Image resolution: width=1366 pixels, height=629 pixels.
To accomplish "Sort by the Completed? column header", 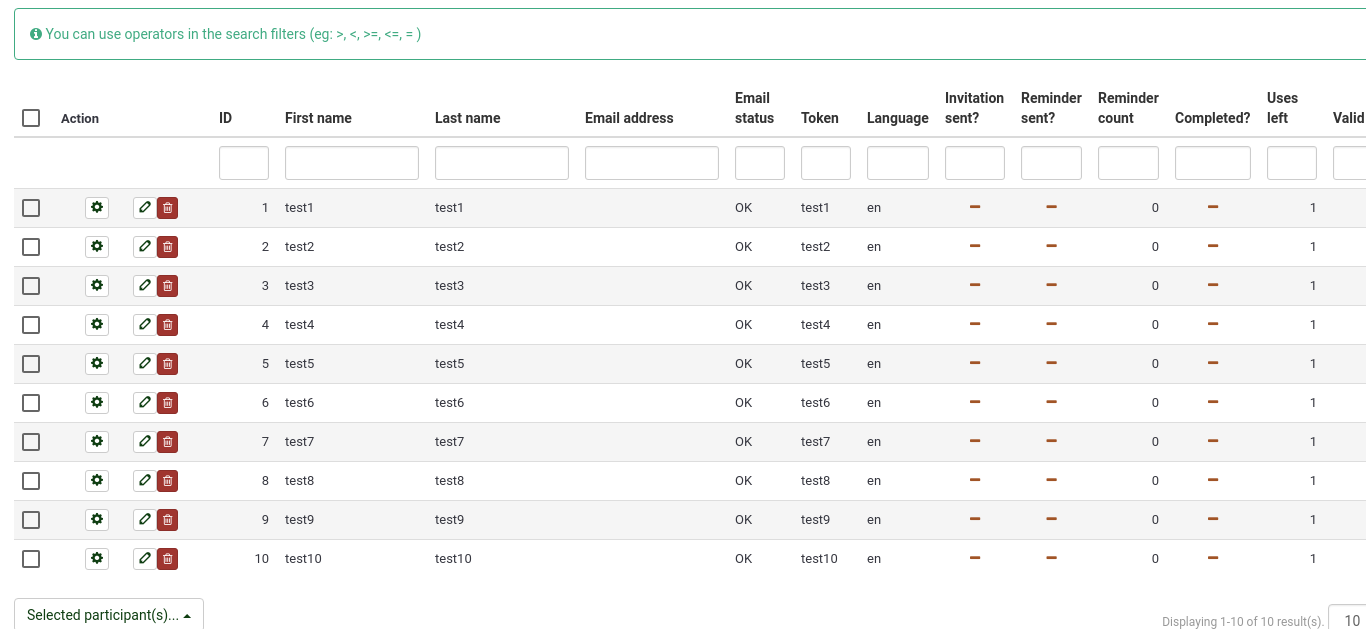I will click(x=1212, y=118).
